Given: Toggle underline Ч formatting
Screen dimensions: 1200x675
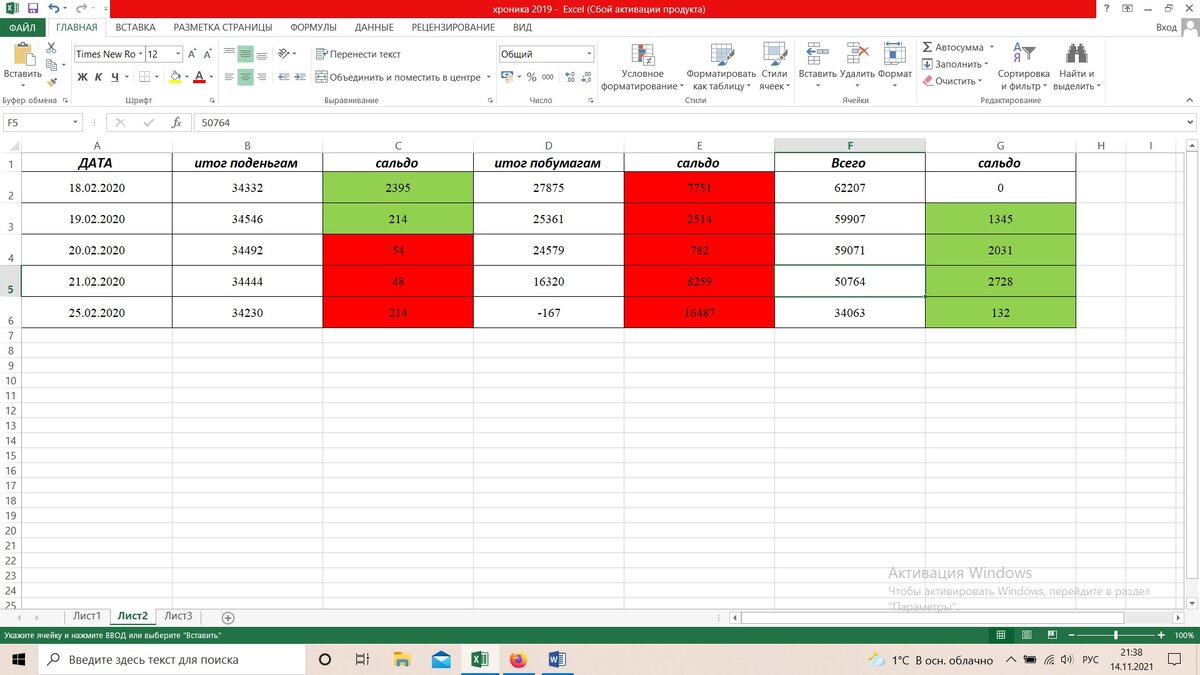Looking at the screenshot, I should 115,77.
